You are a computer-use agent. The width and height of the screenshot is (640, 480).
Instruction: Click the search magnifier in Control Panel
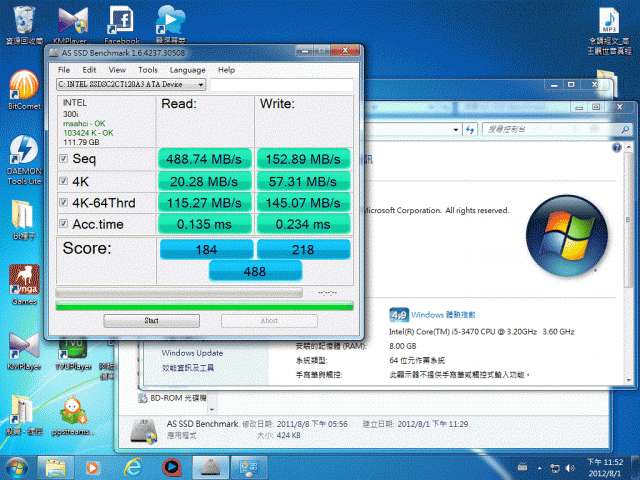[625, 130]
